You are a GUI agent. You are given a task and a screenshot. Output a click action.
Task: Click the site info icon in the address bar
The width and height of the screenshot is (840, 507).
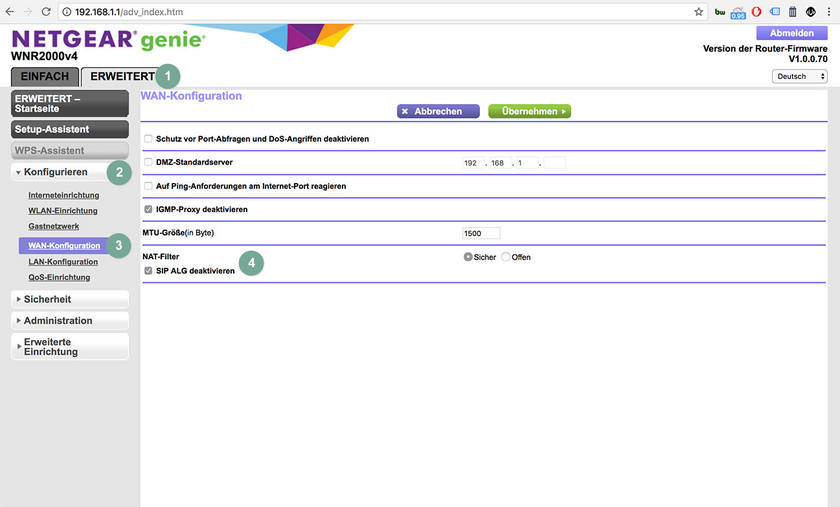click(66, 12)
